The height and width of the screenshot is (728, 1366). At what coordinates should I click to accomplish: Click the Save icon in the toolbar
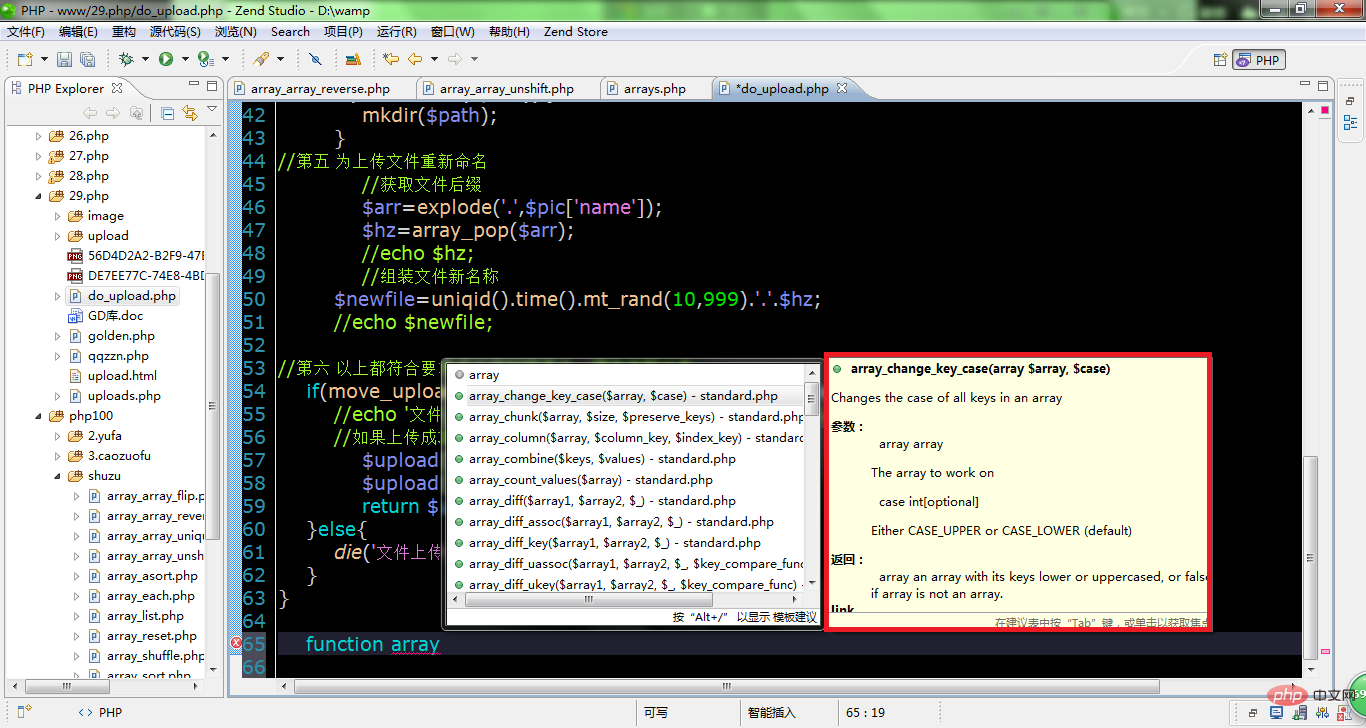click(x=64, y=60)
